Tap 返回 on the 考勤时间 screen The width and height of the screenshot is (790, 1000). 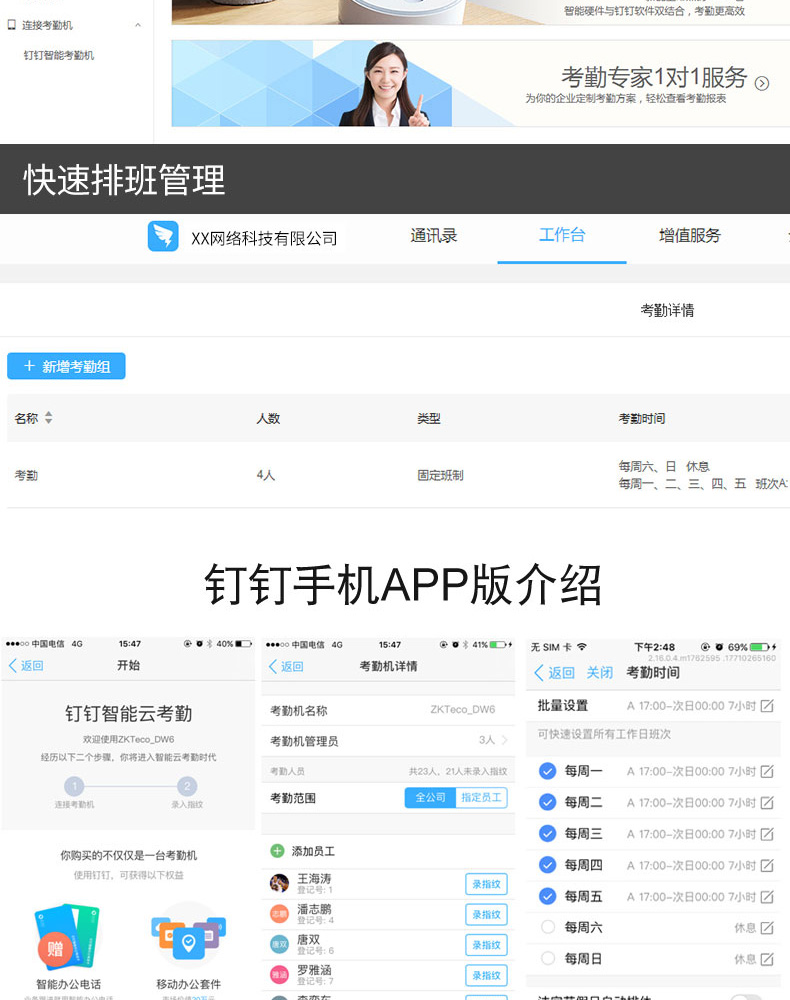[554, 673]
